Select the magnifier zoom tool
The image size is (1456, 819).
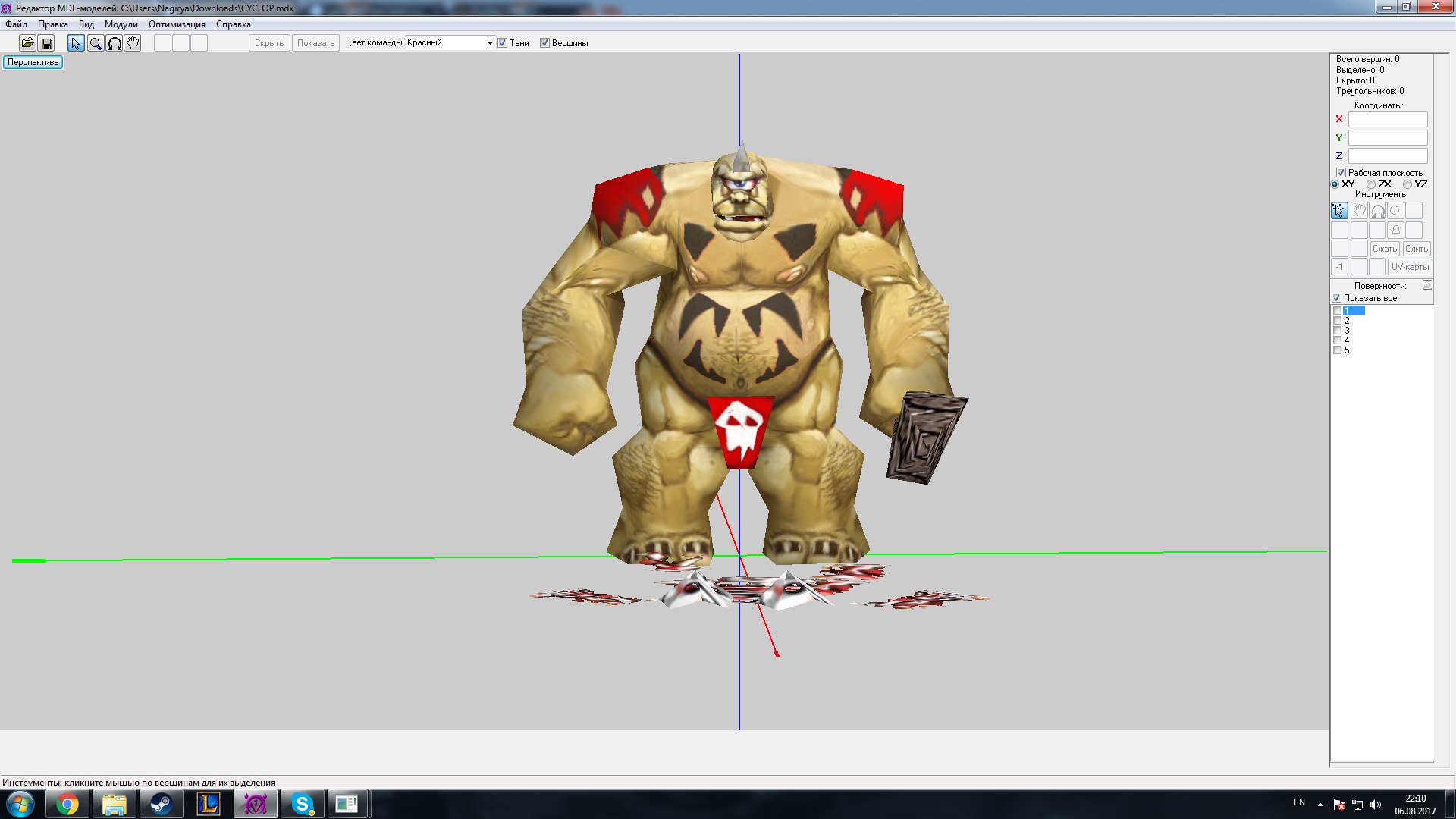(96, 43)
